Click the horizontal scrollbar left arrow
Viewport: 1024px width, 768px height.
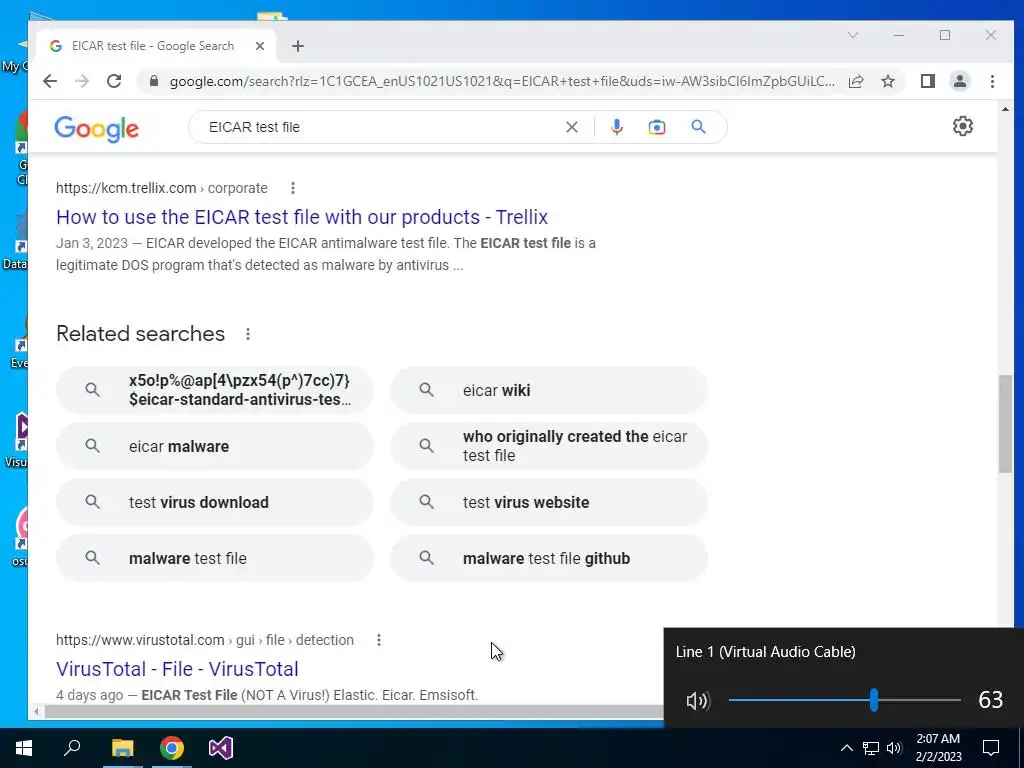pyautogui.click(x=36, y=711)
